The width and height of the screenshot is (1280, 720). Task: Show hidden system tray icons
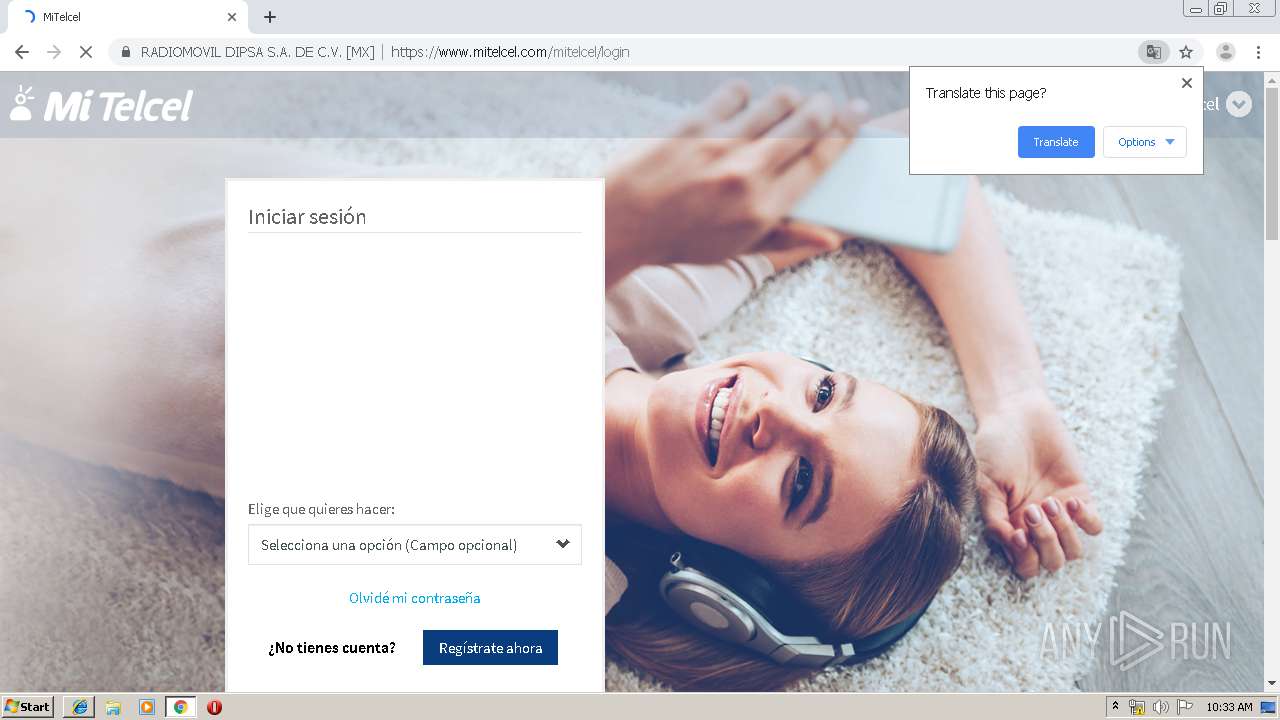1115,707
